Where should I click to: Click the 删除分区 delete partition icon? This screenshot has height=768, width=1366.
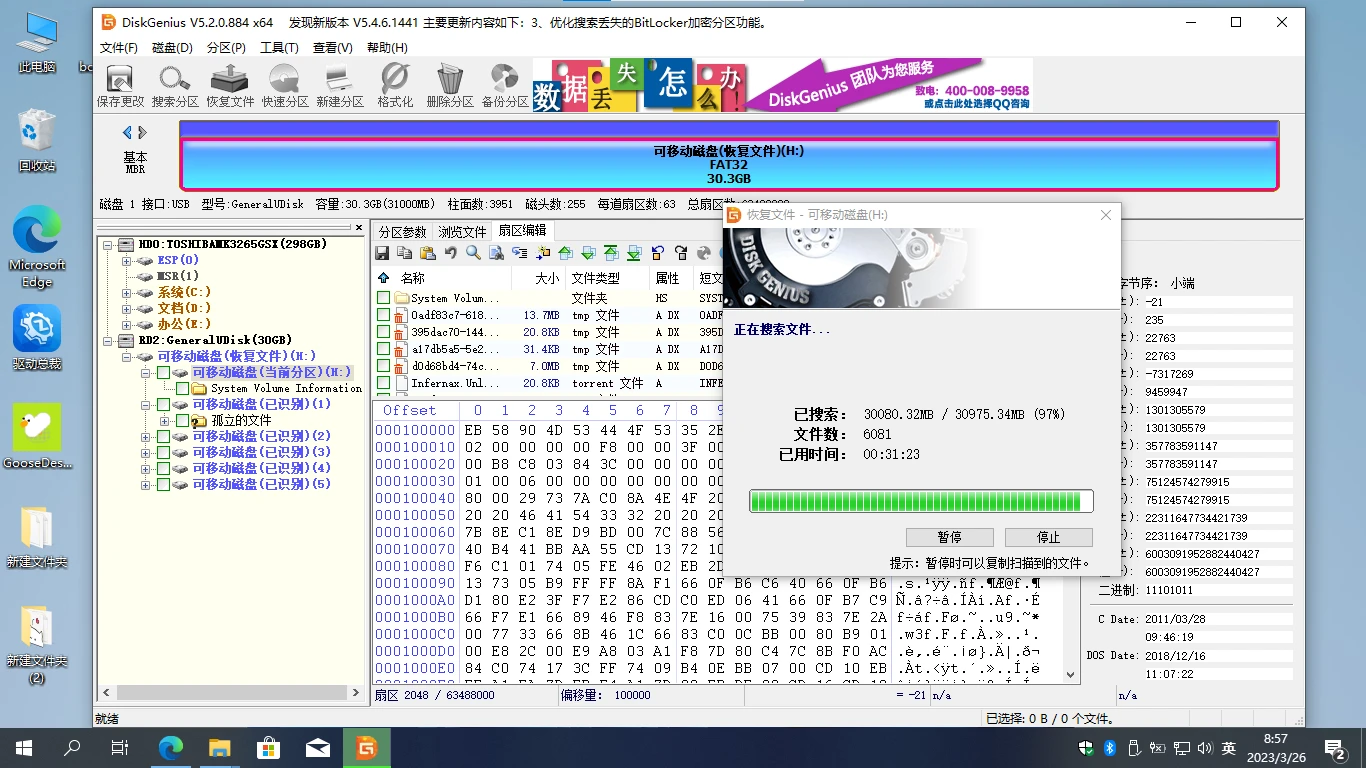click(450, 86)
